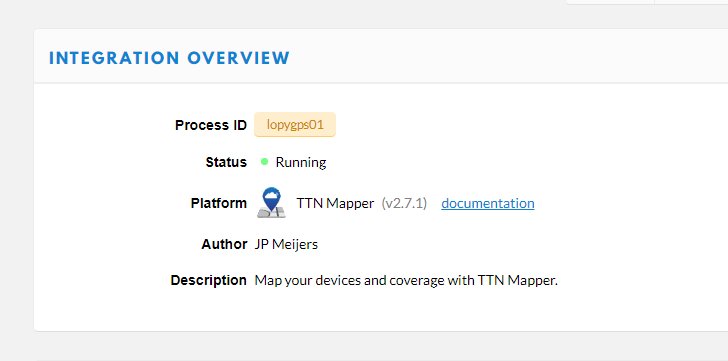Click the Process ID label

point(211,125)
